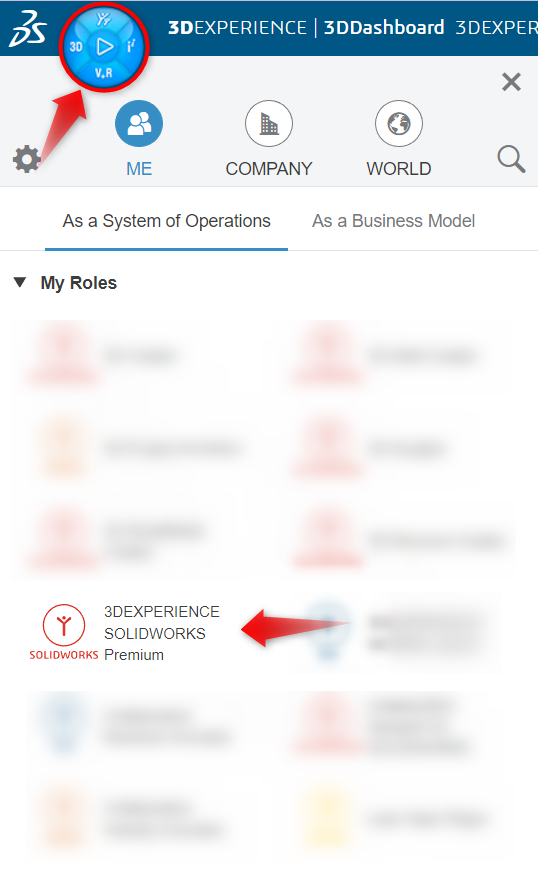
Task: Click the compass right information quadrant
Action: click(x=130, y=46)
